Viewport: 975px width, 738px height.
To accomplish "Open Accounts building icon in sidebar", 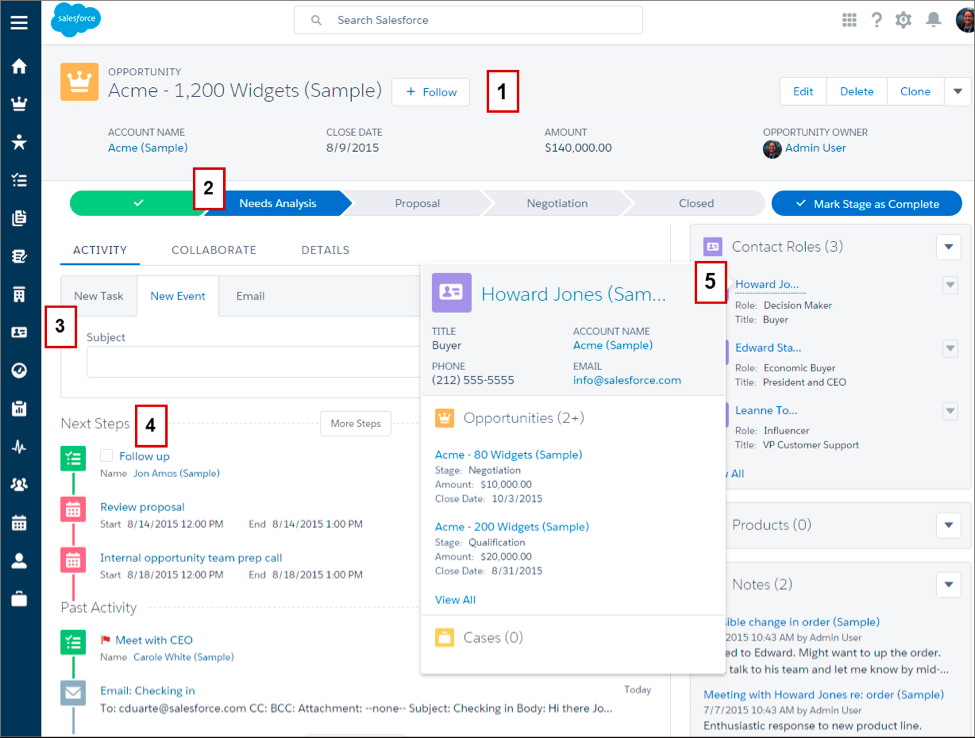I will (x=19, y=294).
